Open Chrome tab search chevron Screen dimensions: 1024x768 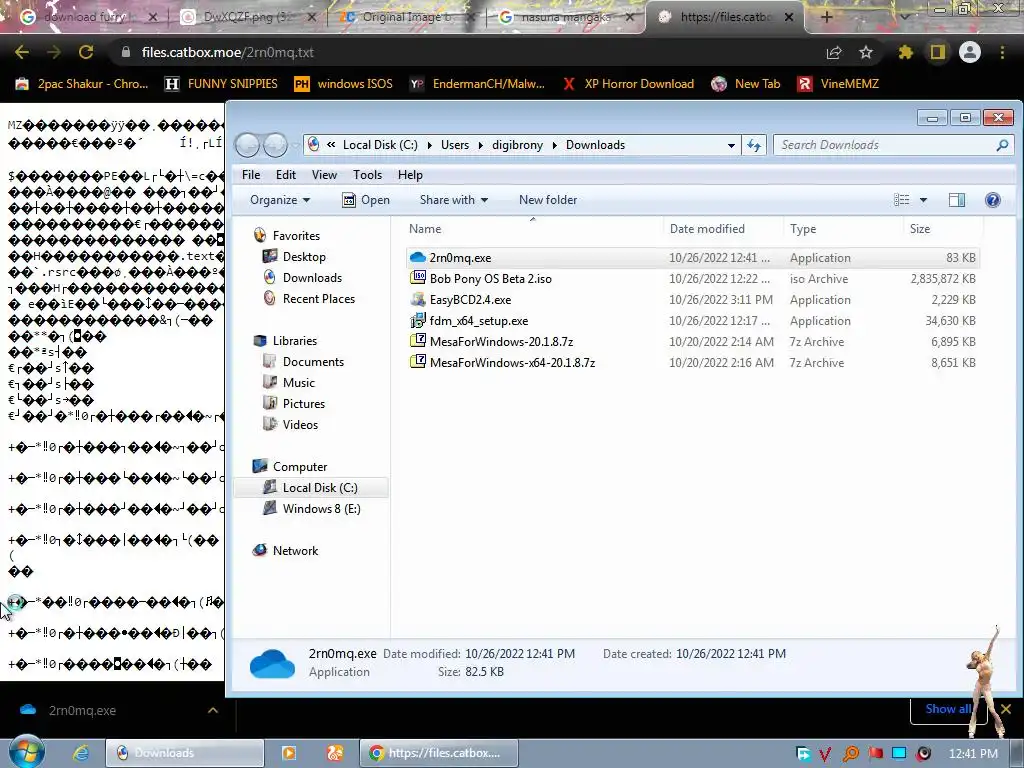pyautogui.click(x=905, y=18)
